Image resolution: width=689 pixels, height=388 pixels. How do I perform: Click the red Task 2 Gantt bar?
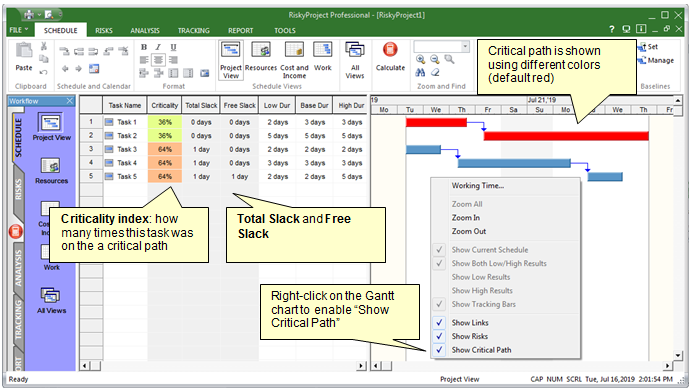coord(566,136)
